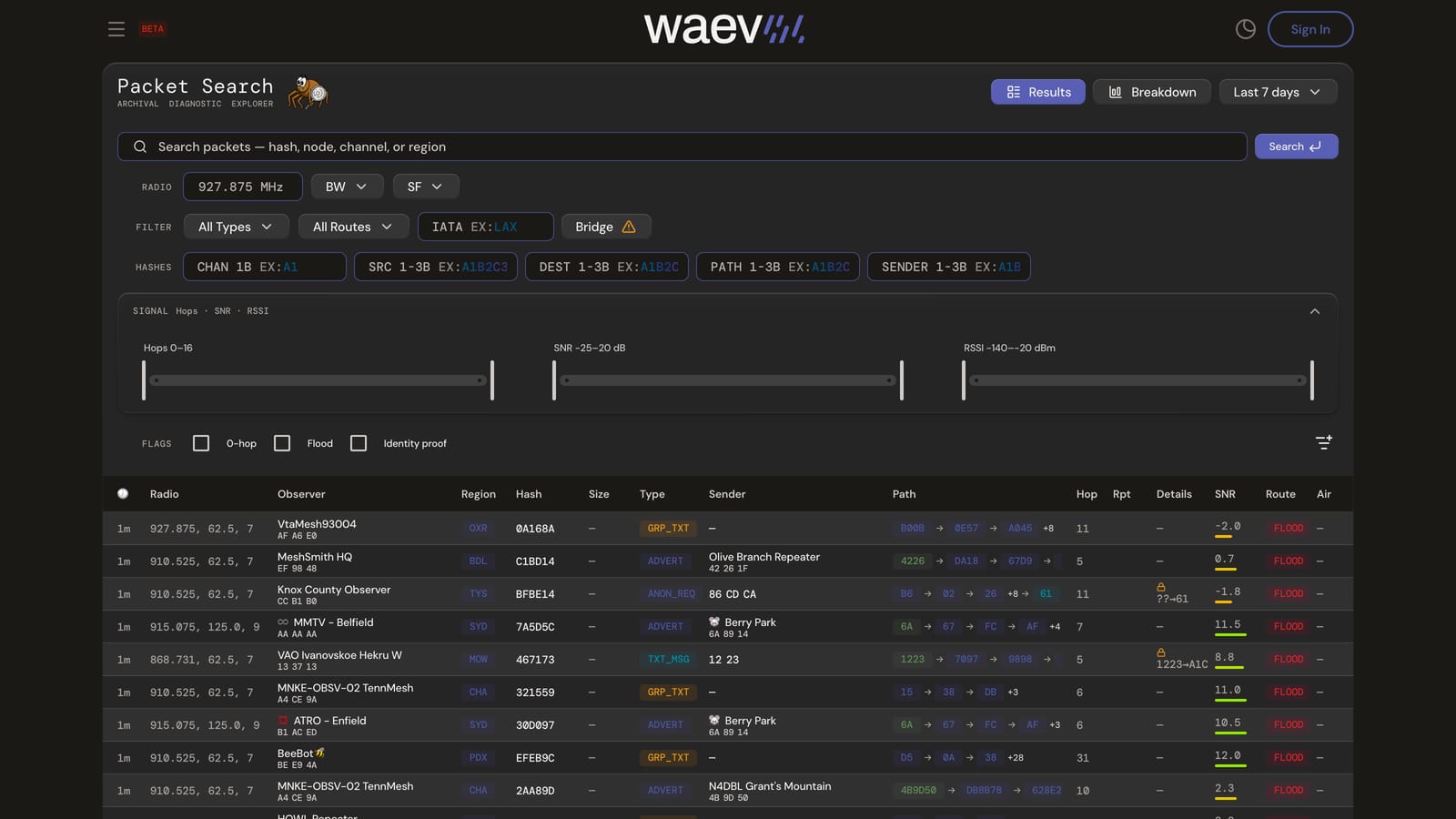1456x819 pixels.
Task: Click the BETA badge
Action: tap(153, 29)
